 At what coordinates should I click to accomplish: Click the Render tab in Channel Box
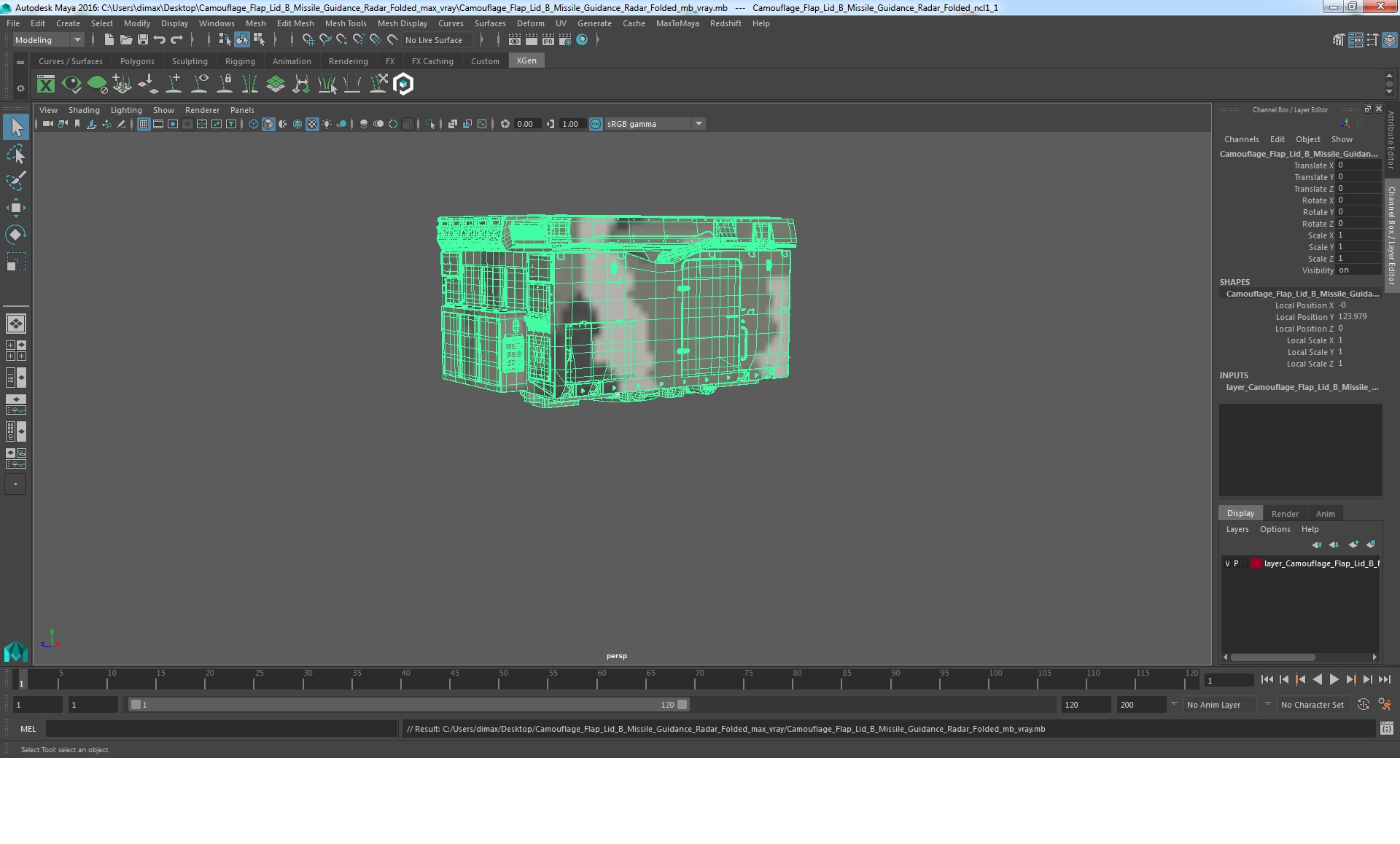[1284, 513]
